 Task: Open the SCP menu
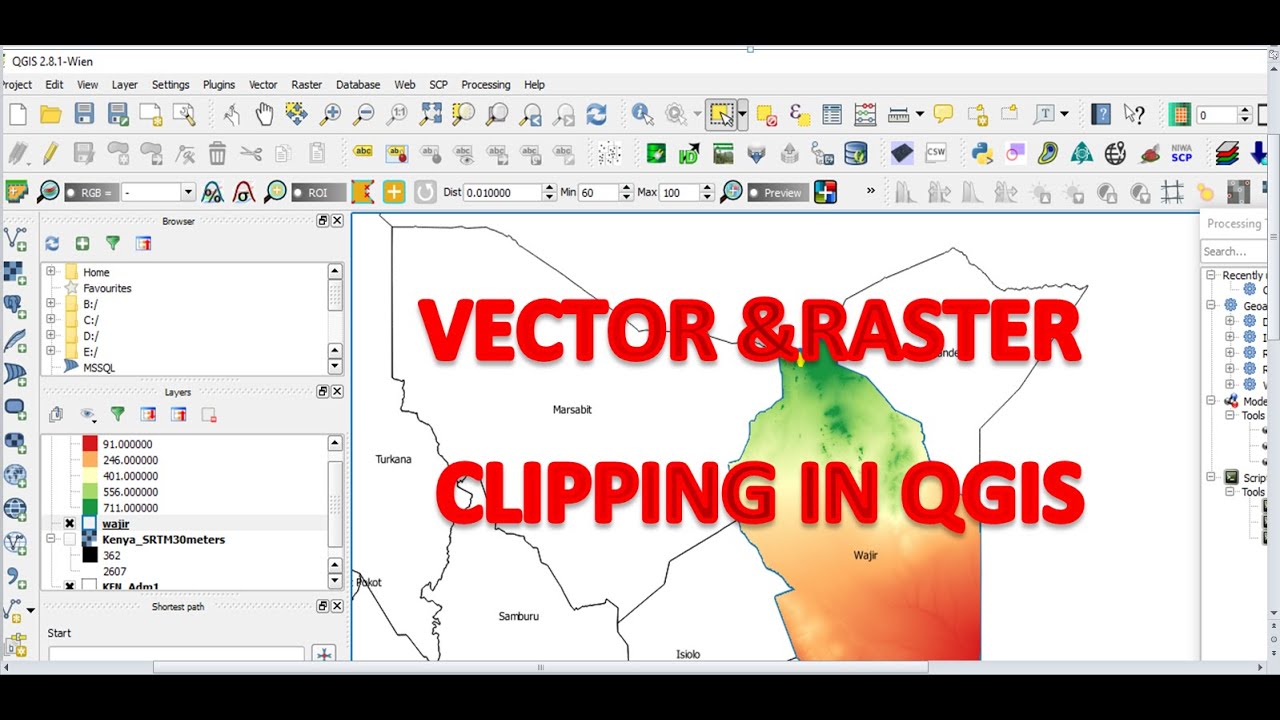coord(438,85)
